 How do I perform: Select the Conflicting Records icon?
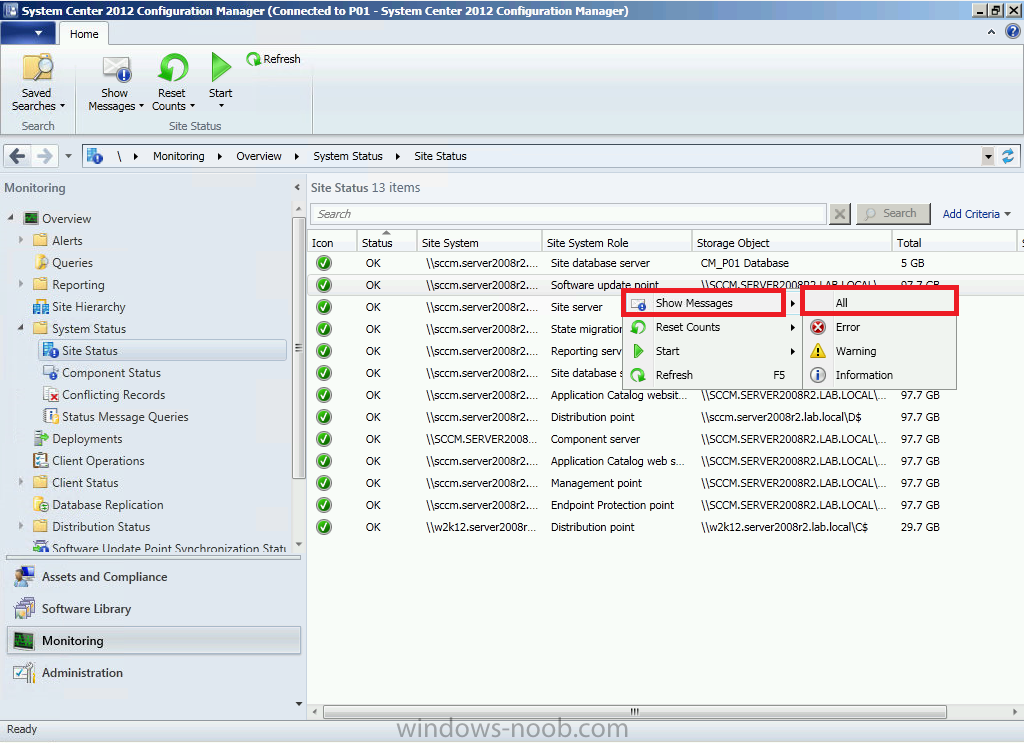tap(50, 394)
